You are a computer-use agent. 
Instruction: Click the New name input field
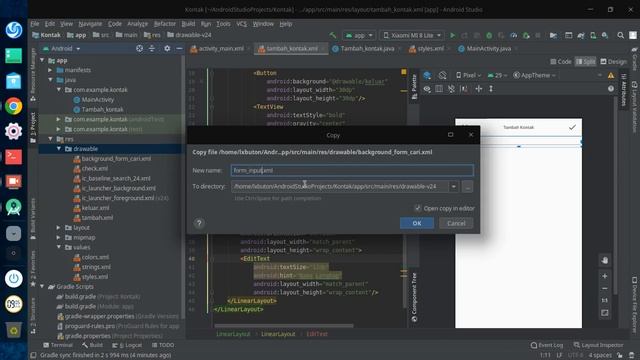[352, 170]
